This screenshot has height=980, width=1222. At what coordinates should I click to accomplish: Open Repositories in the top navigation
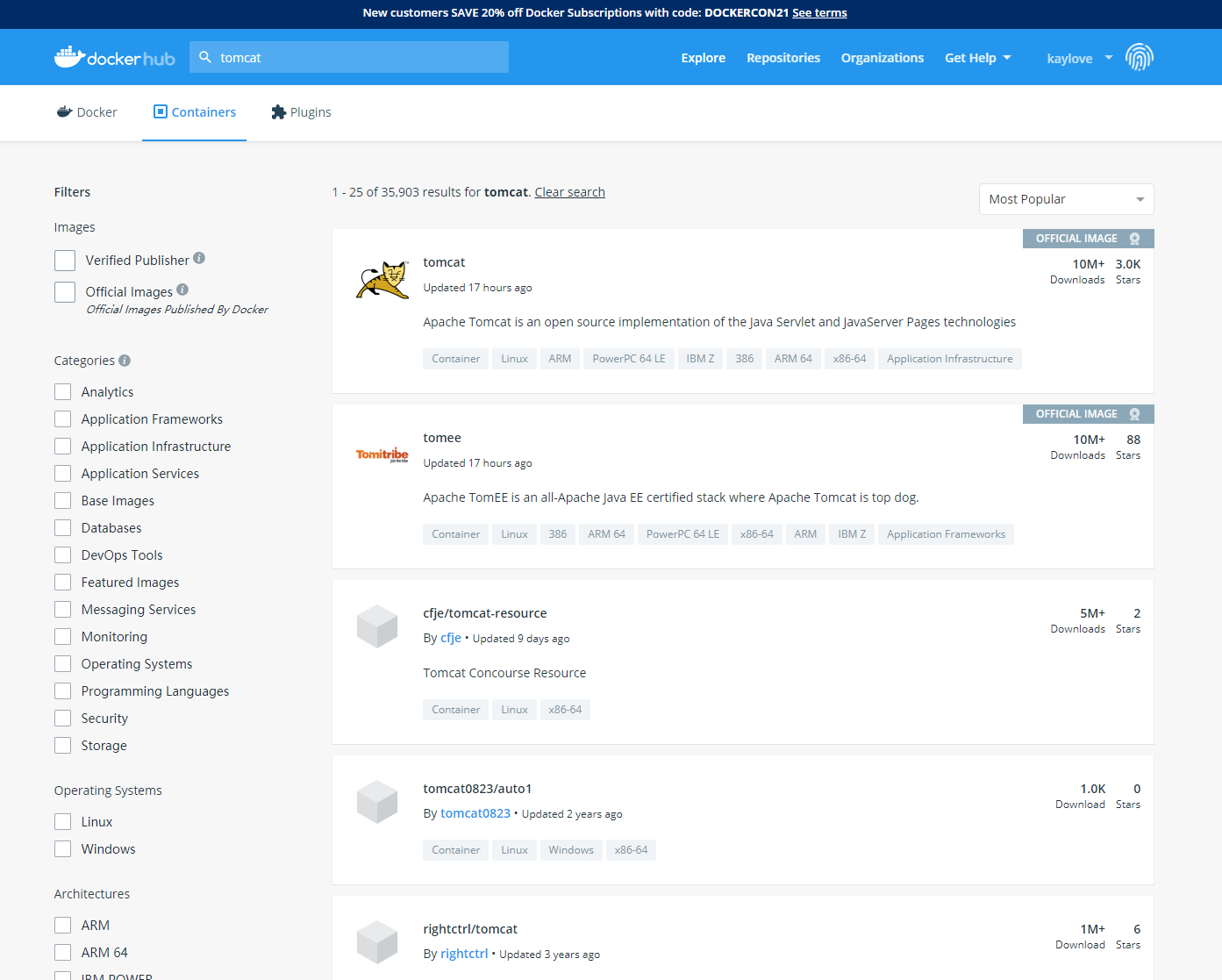coord(783,58)
